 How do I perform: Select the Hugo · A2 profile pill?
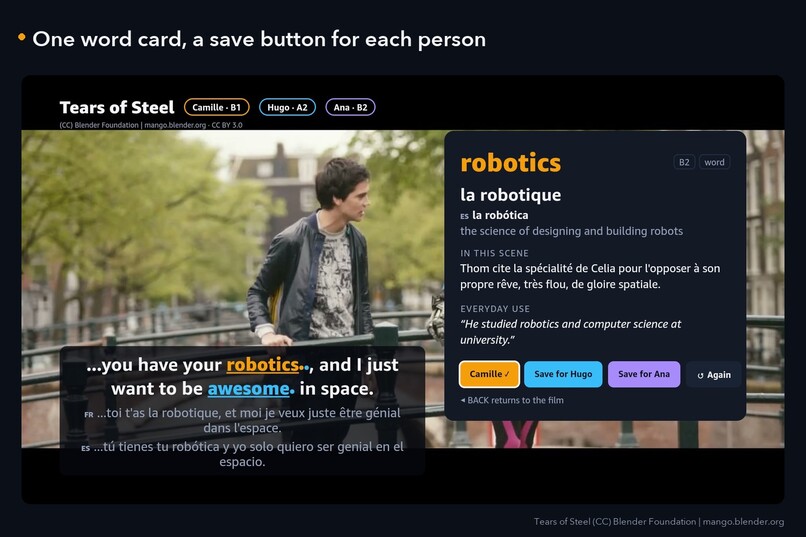click(287, 107)
